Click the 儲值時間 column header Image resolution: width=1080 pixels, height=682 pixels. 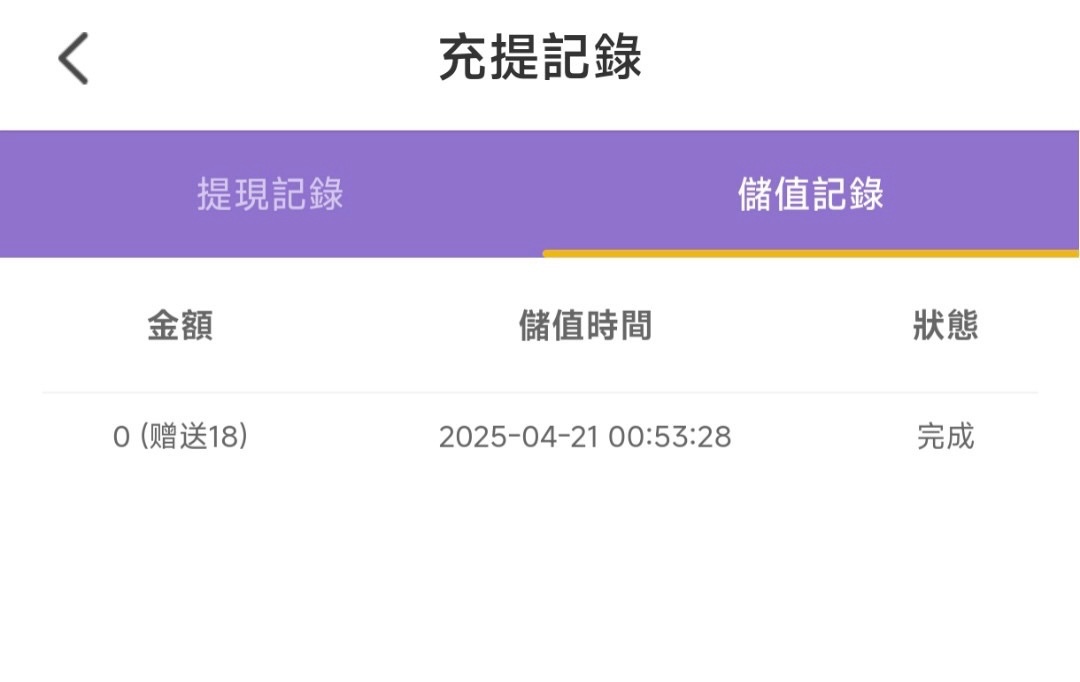(x=585, y=326)
